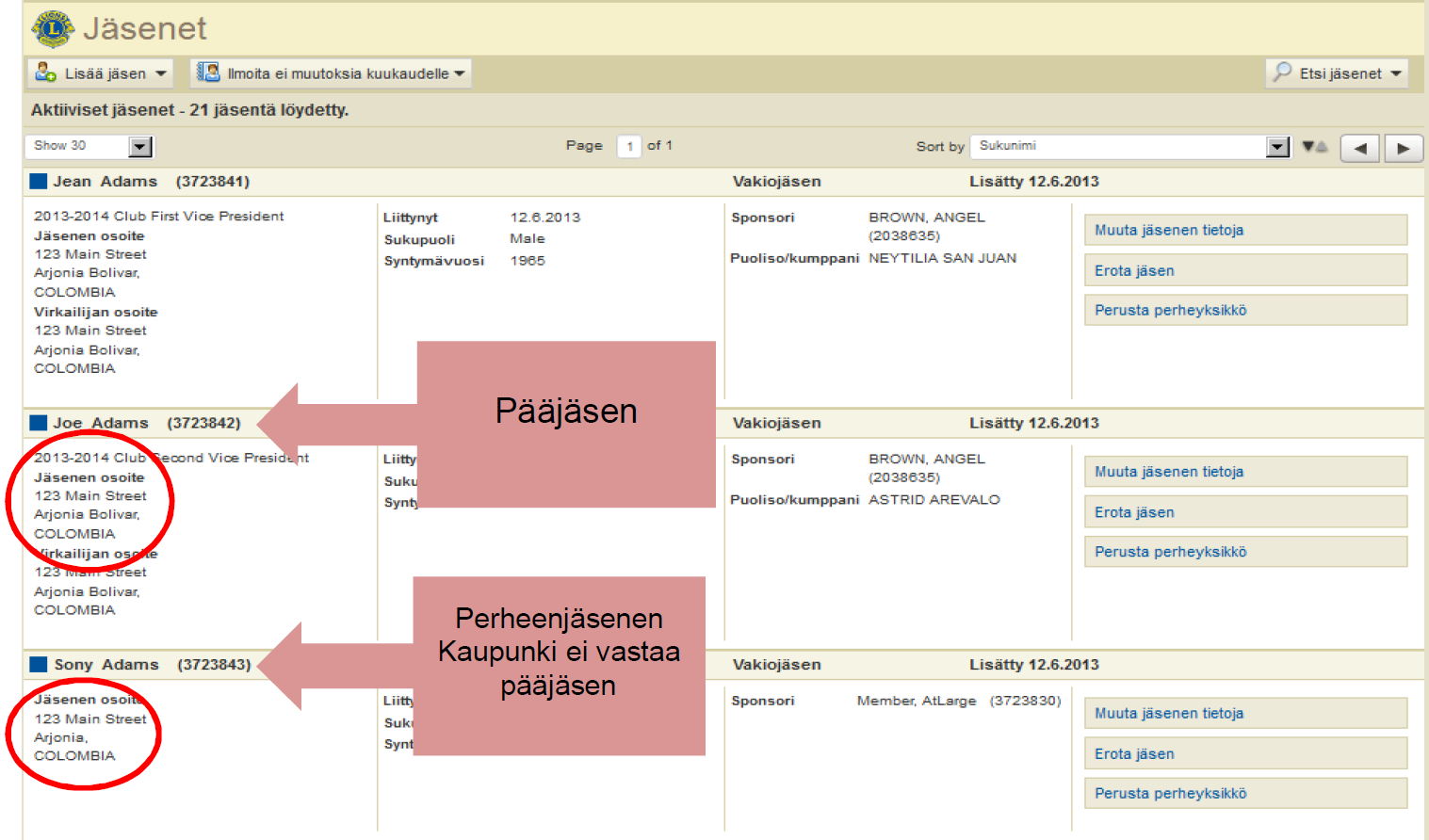Click the blue square beside Jean Adams
1429x840 pixels.
tap(39, 181)
